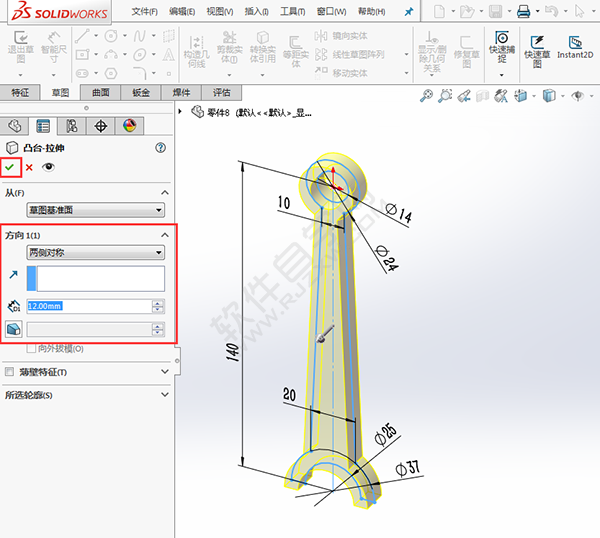Select the Sketch Fillet tool

point(140,73)
